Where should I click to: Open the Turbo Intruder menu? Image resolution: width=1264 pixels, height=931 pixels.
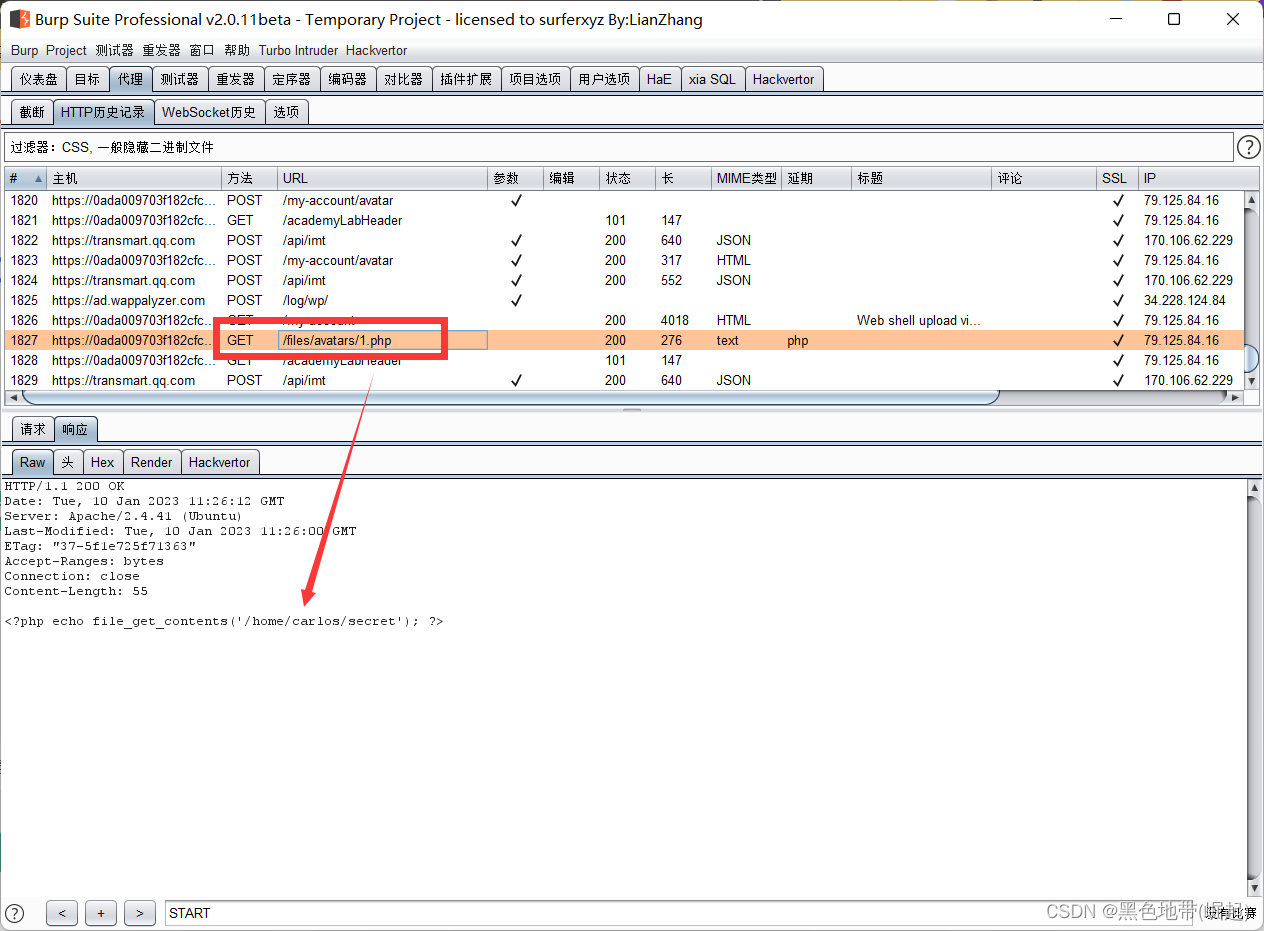[x=299, y=50]
